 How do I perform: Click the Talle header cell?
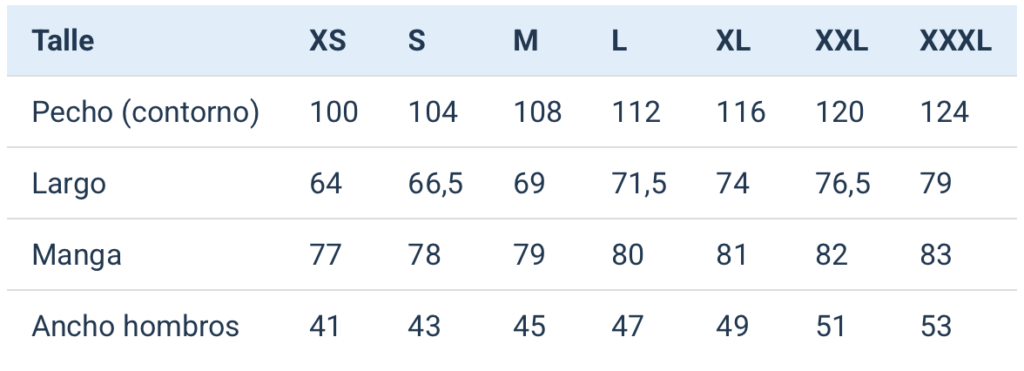tap(63, 41)
